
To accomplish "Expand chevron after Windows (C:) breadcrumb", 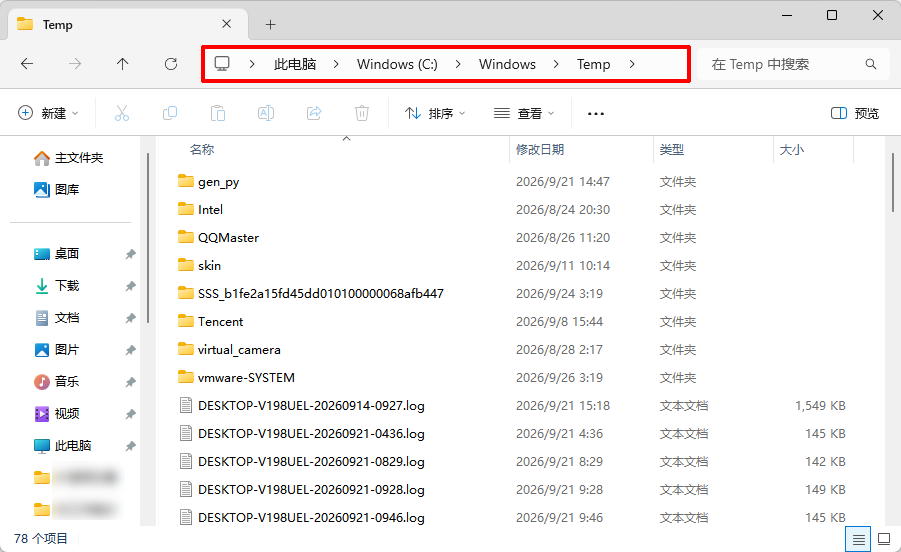I will pyautogui.click(x=458, y=64).
